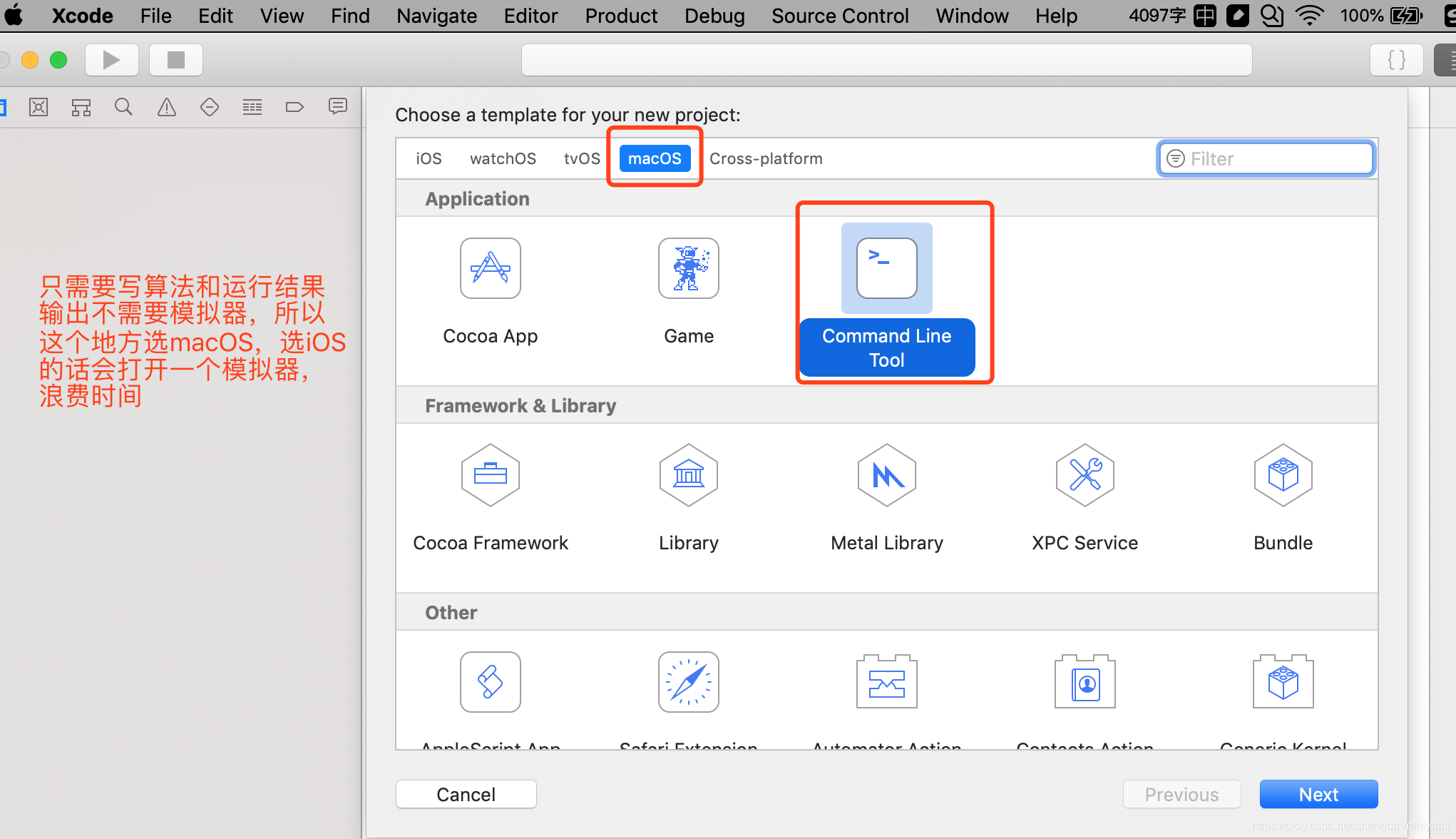
Task: Select the Cocoa App template icon
Action: 490,268
